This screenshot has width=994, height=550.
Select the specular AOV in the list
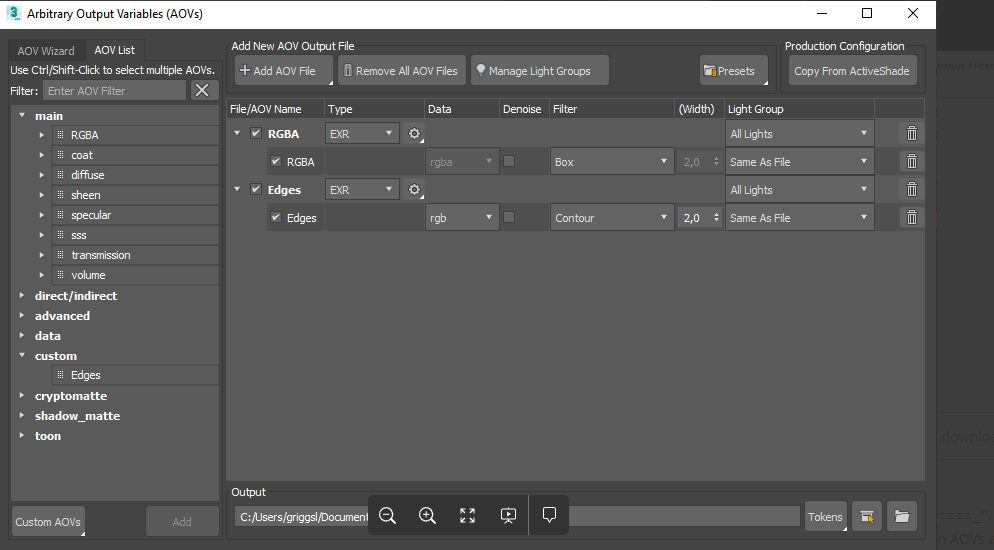coord(135,215)
